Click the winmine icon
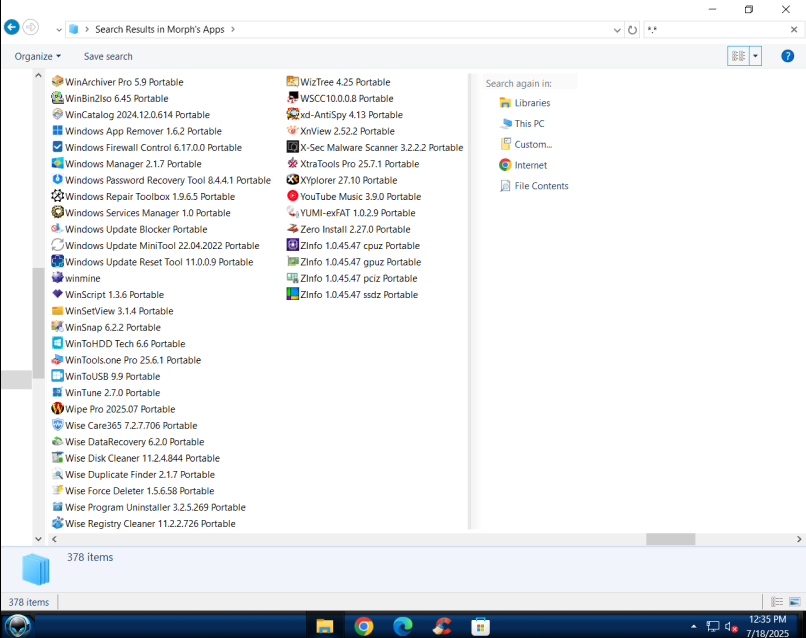Image resolution: width=806 pixels, height=638 pixels. (58, 278)
